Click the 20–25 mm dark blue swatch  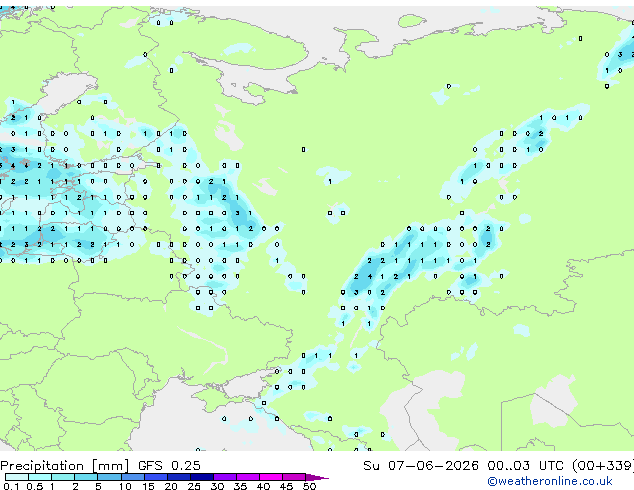coord(179,477)
